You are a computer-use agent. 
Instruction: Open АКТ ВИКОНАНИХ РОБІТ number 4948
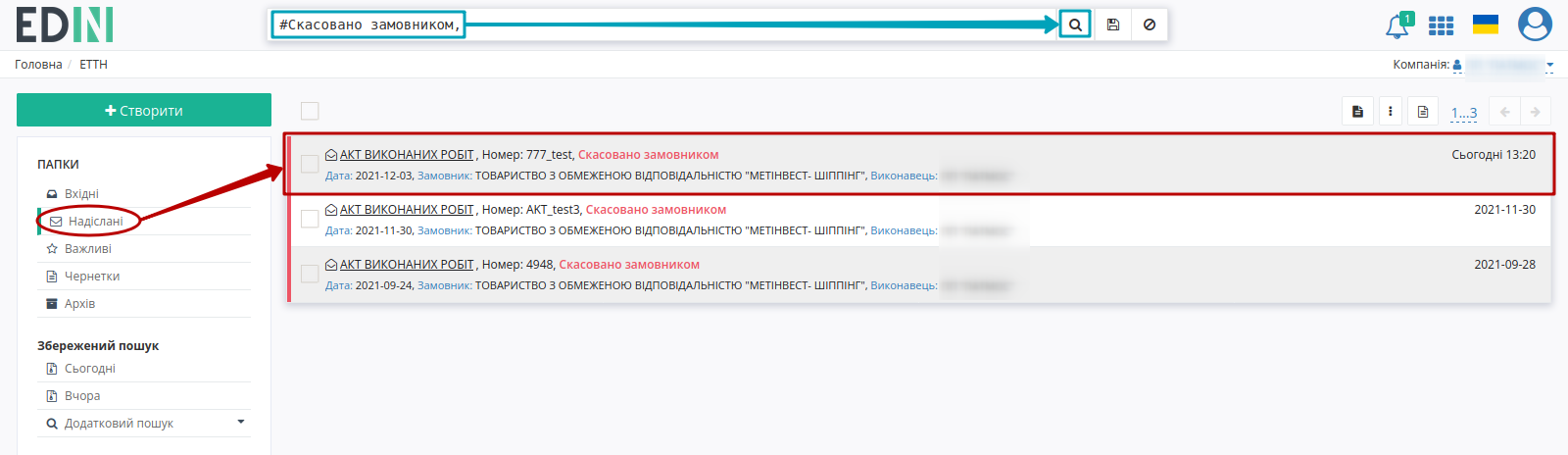pos(407,265)
